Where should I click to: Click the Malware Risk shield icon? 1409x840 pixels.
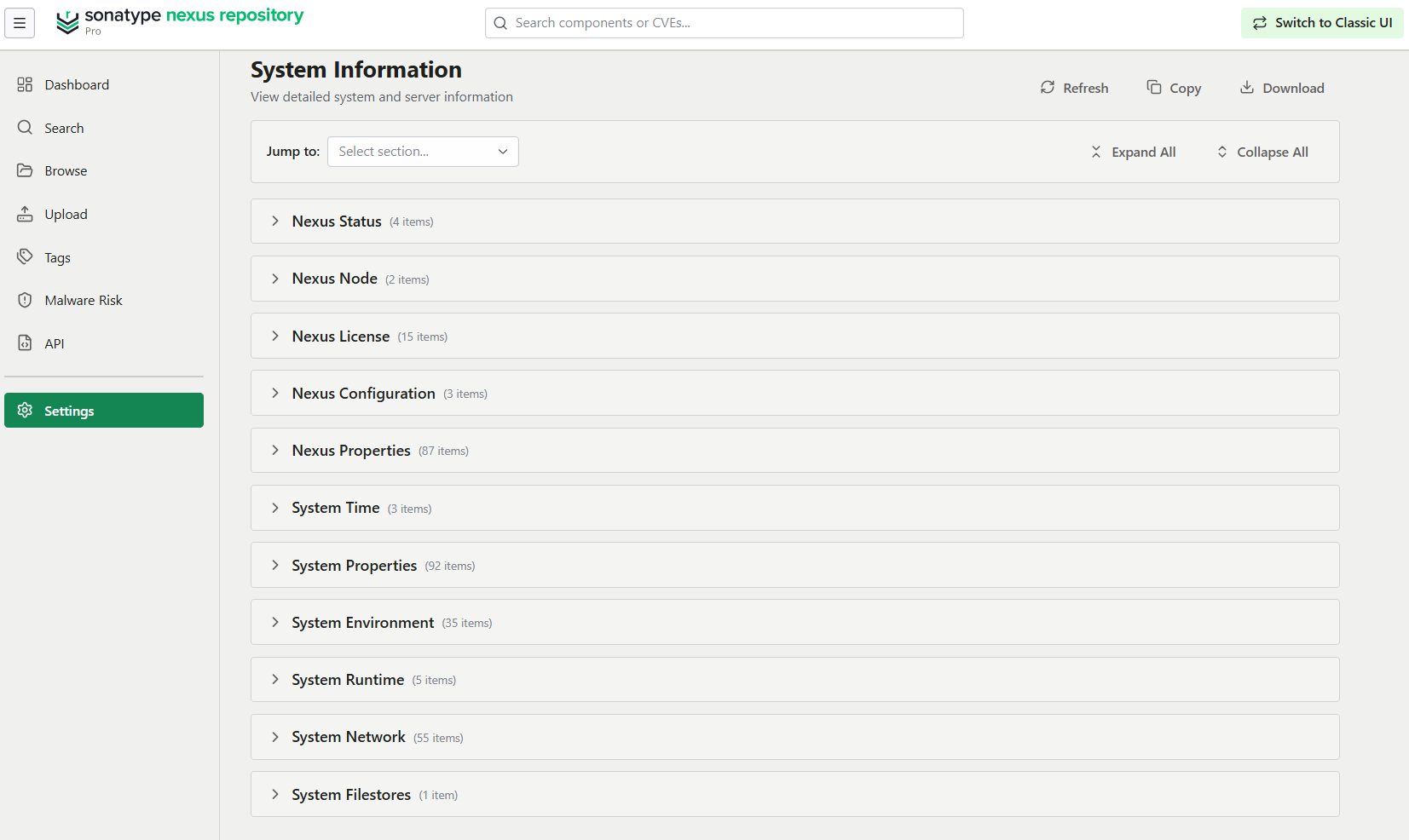coord(25,300)
